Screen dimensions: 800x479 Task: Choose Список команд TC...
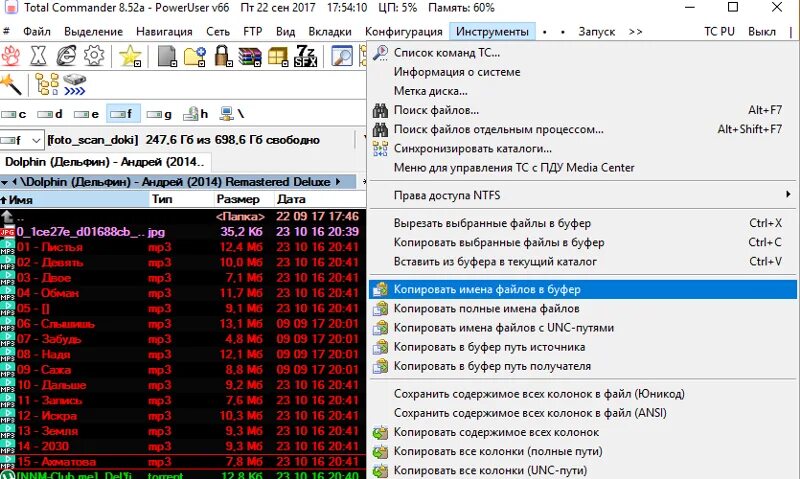click(x=582, y=53)
